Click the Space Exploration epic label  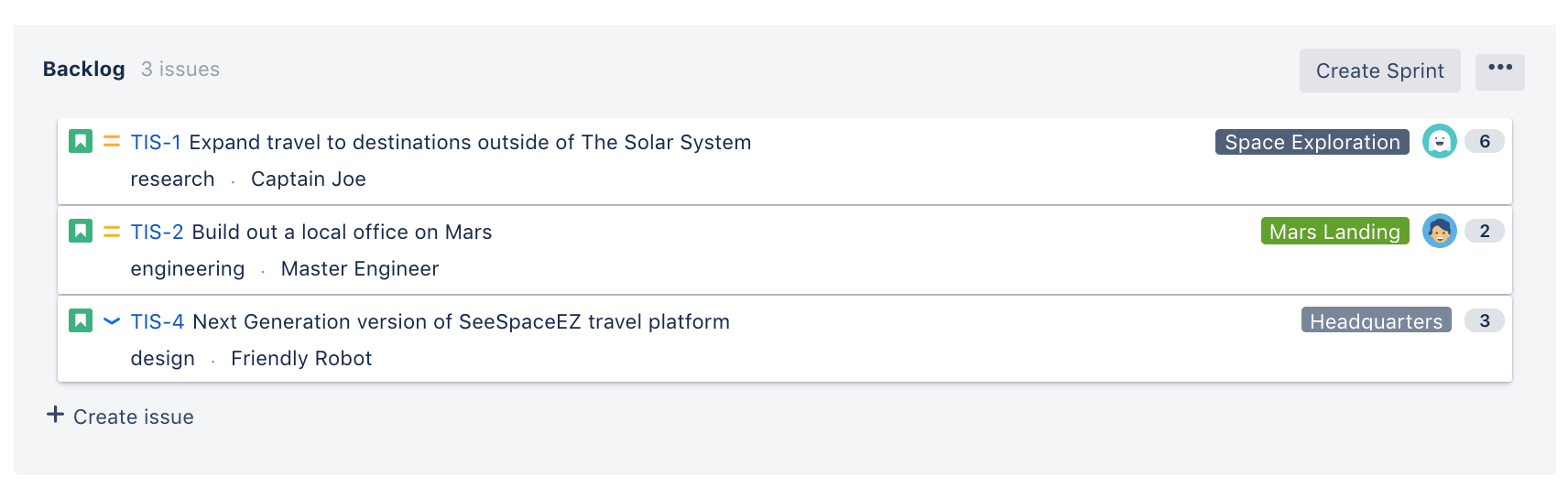(1312, 142)
